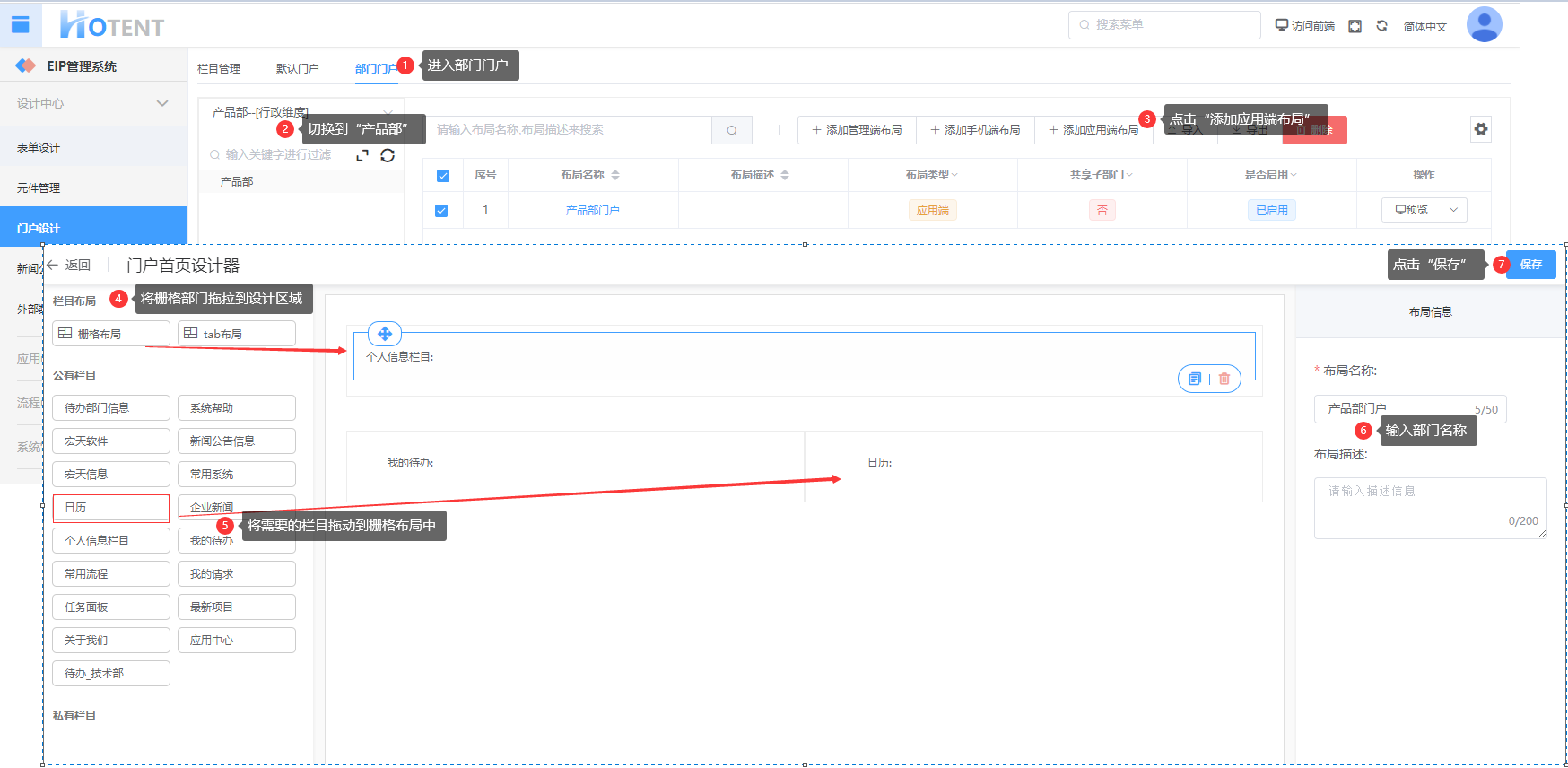Select the 常用流程 column item
Screen dimensions: 1568x768
111,574
